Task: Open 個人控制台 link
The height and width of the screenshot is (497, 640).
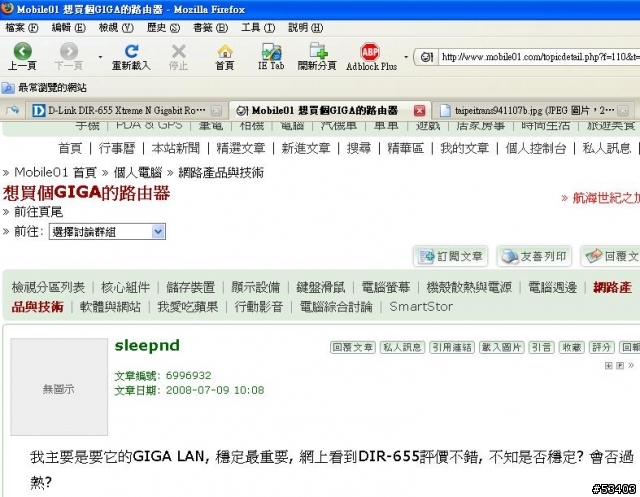Action: pyautogui.click(x=536, y=148)
